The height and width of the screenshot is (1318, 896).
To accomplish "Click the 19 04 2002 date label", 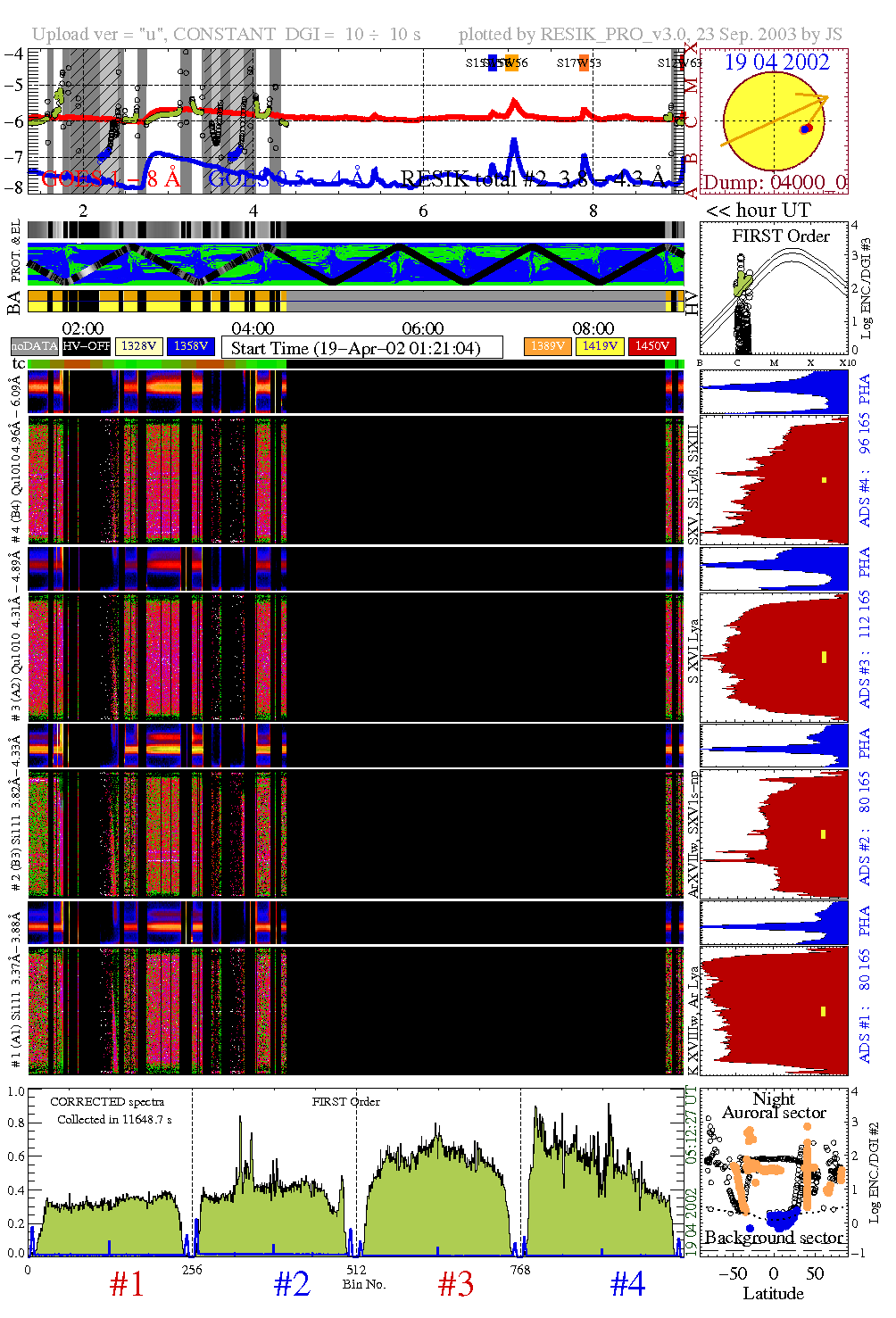I will [776, 62].
